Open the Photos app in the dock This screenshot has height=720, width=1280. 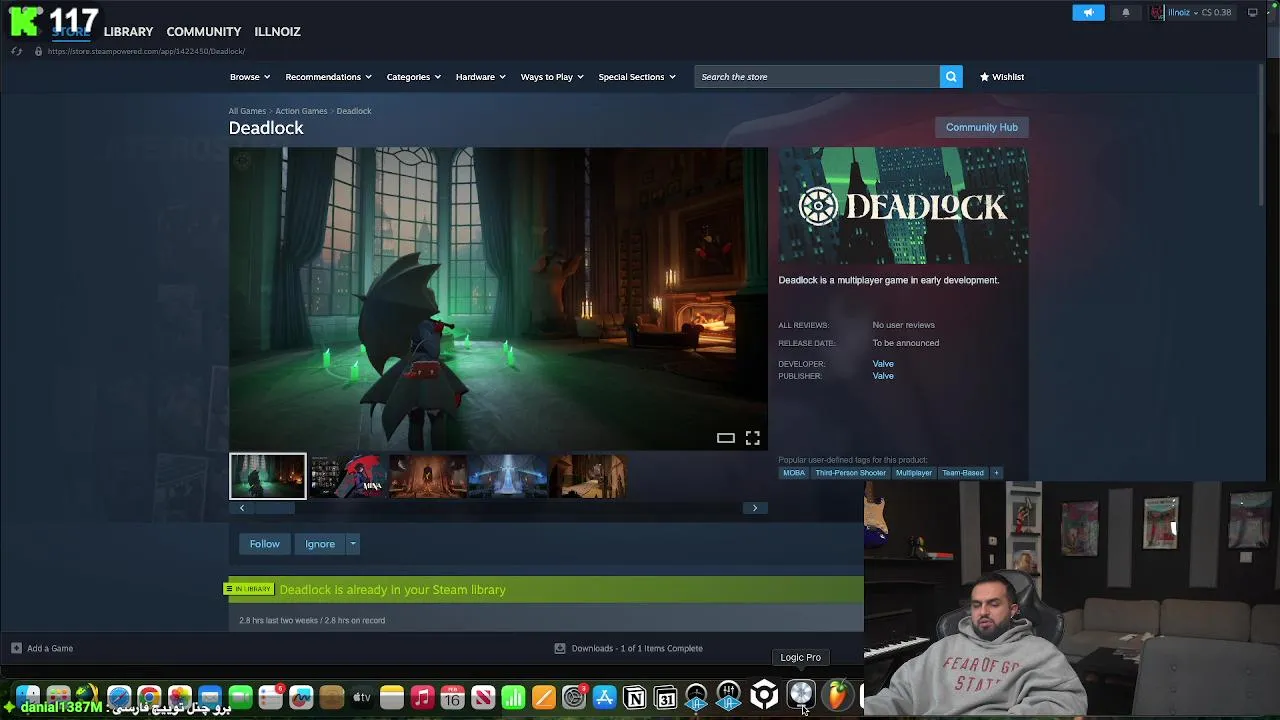tap(180, 698)
